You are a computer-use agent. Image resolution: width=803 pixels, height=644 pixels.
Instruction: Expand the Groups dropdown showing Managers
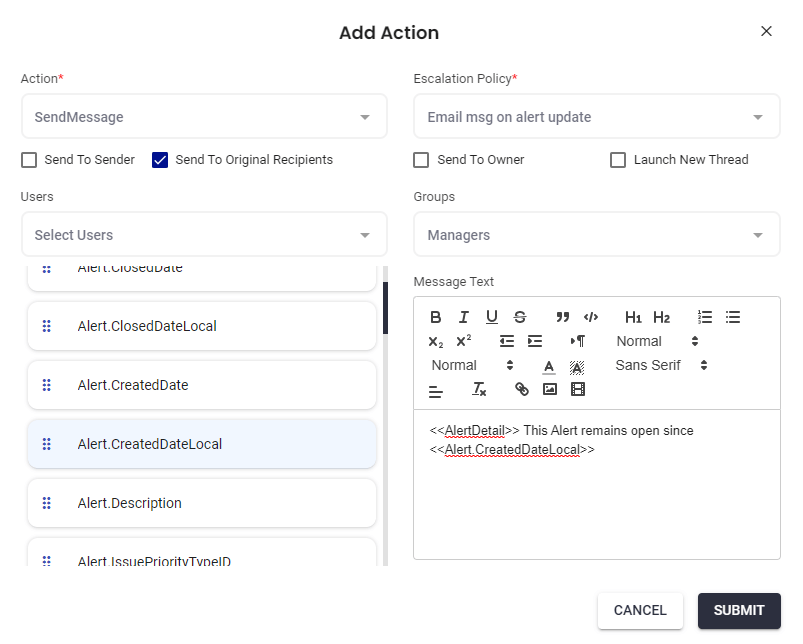597,235
